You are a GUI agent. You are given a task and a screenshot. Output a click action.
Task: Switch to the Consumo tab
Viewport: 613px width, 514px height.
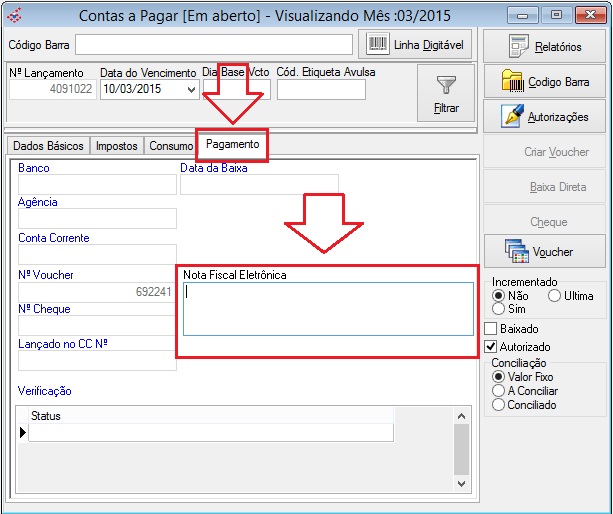[x=170, y=146]
